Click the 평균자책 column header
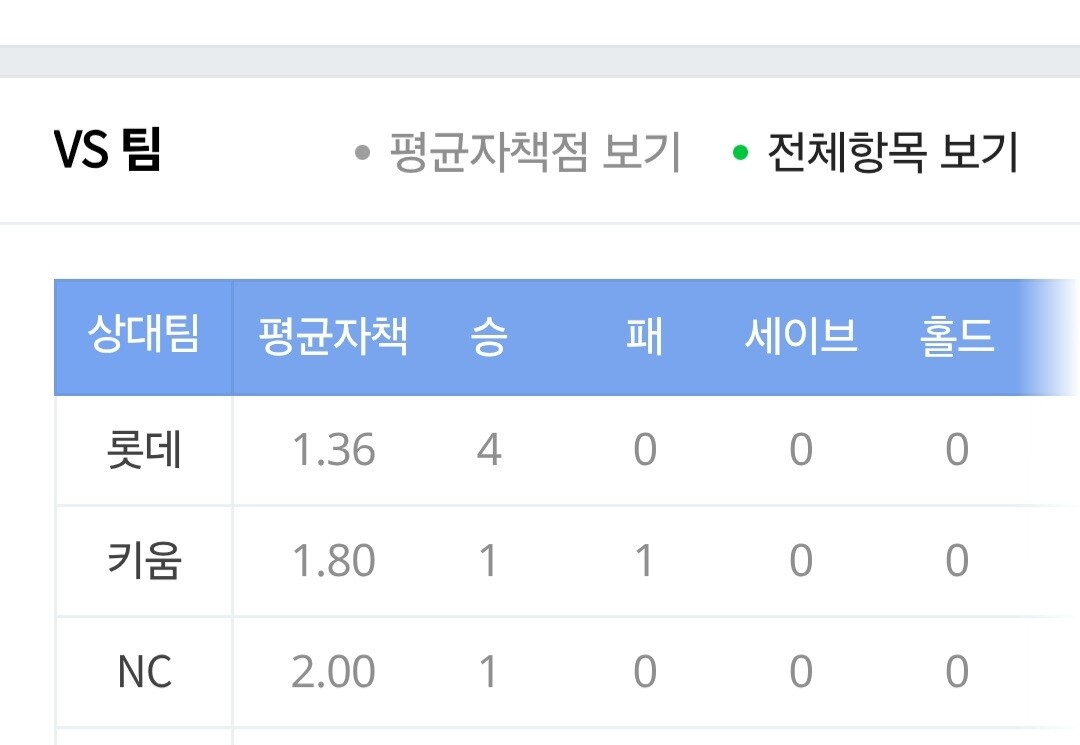Viewport: 1080px width, 745px height. pyautogui.click(x=332, y=336)
